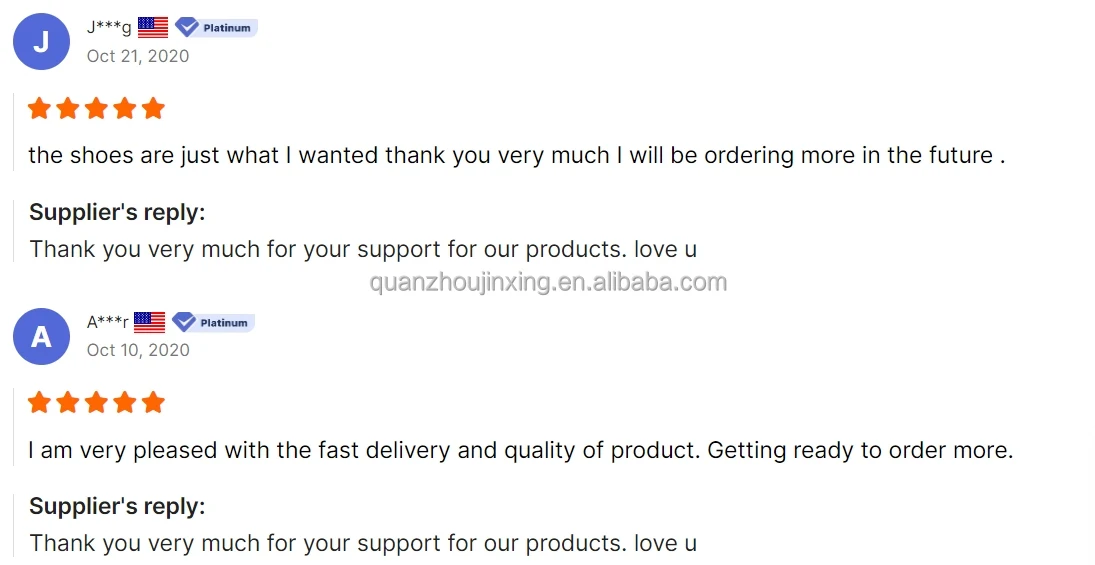Click US flag next to J***g
1095x565 pixels.
click(x=153, y=27)
